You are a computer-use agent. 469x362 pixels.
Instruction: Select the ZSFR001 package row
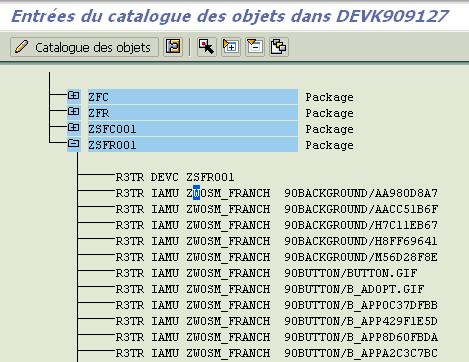[193, 145]
